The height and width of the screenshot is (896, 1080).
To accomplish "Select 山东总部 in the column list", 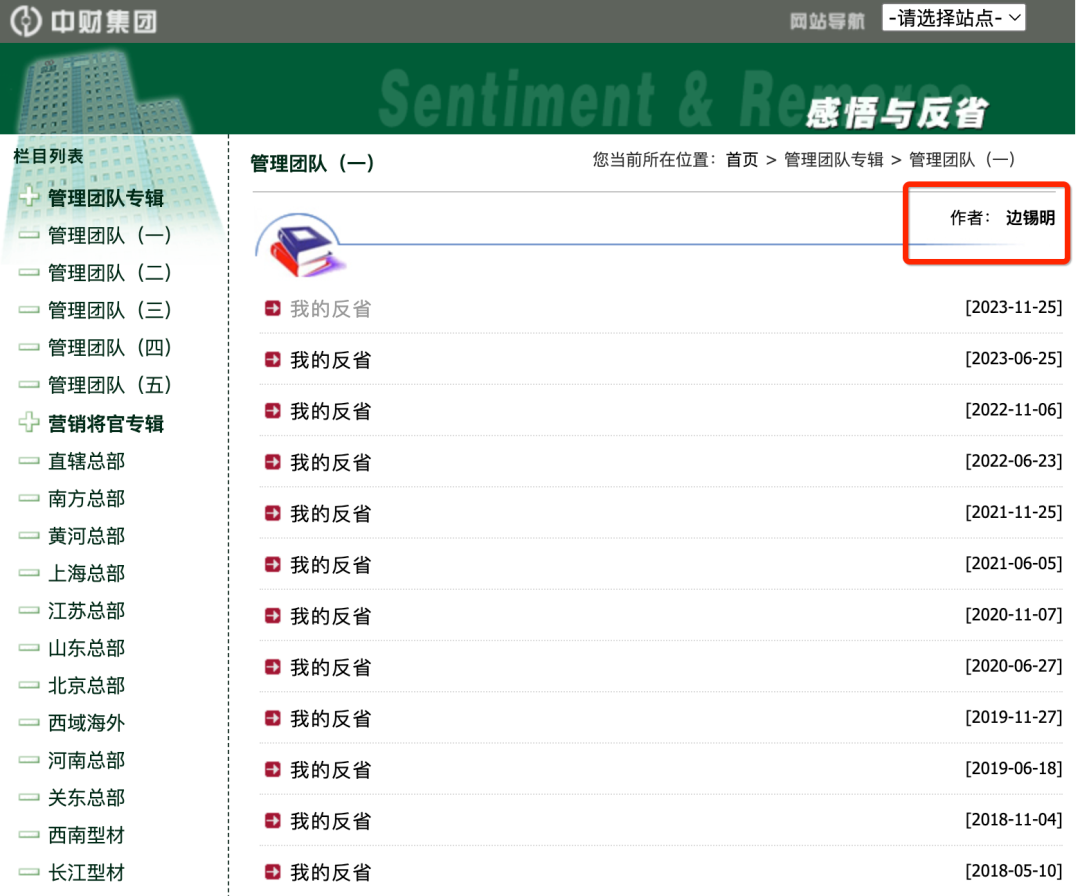I will [x=86, y=648].
